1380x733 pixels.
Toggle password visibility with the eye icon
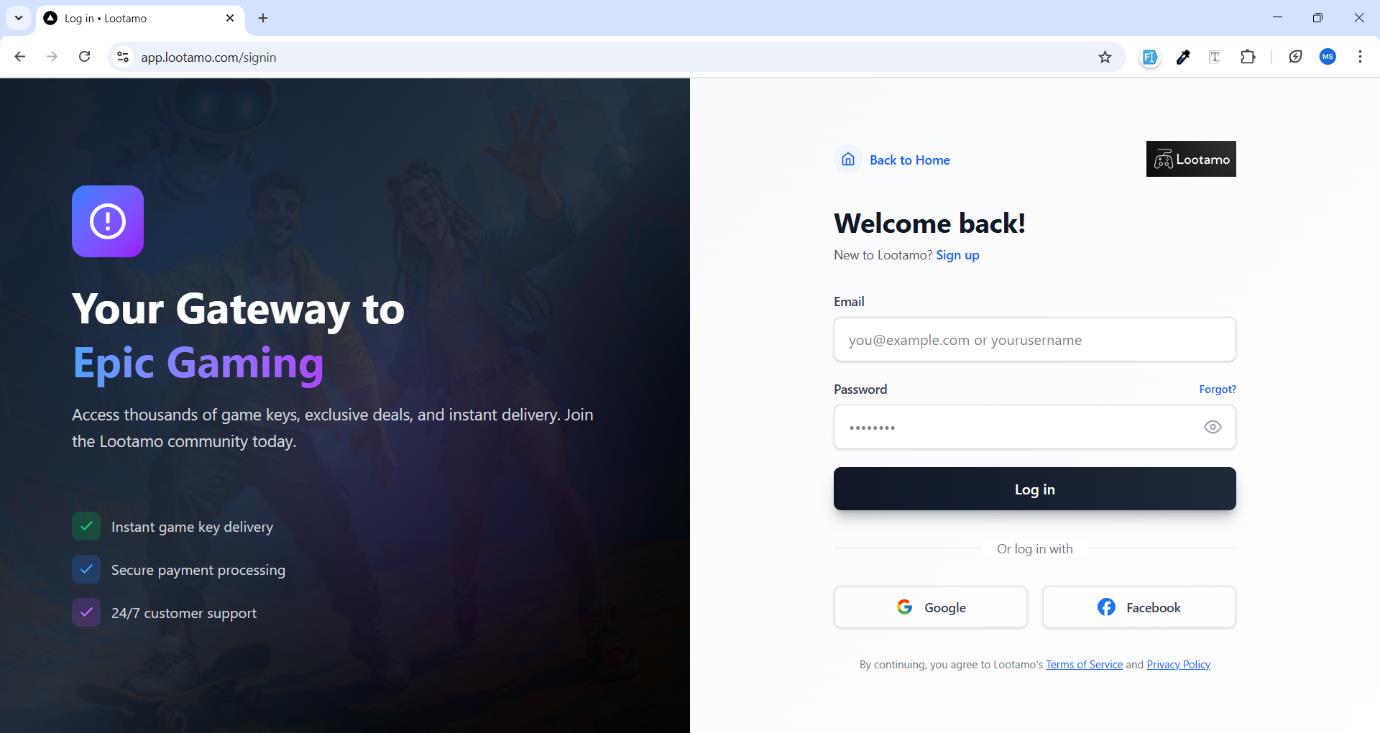click(1212, 426)
